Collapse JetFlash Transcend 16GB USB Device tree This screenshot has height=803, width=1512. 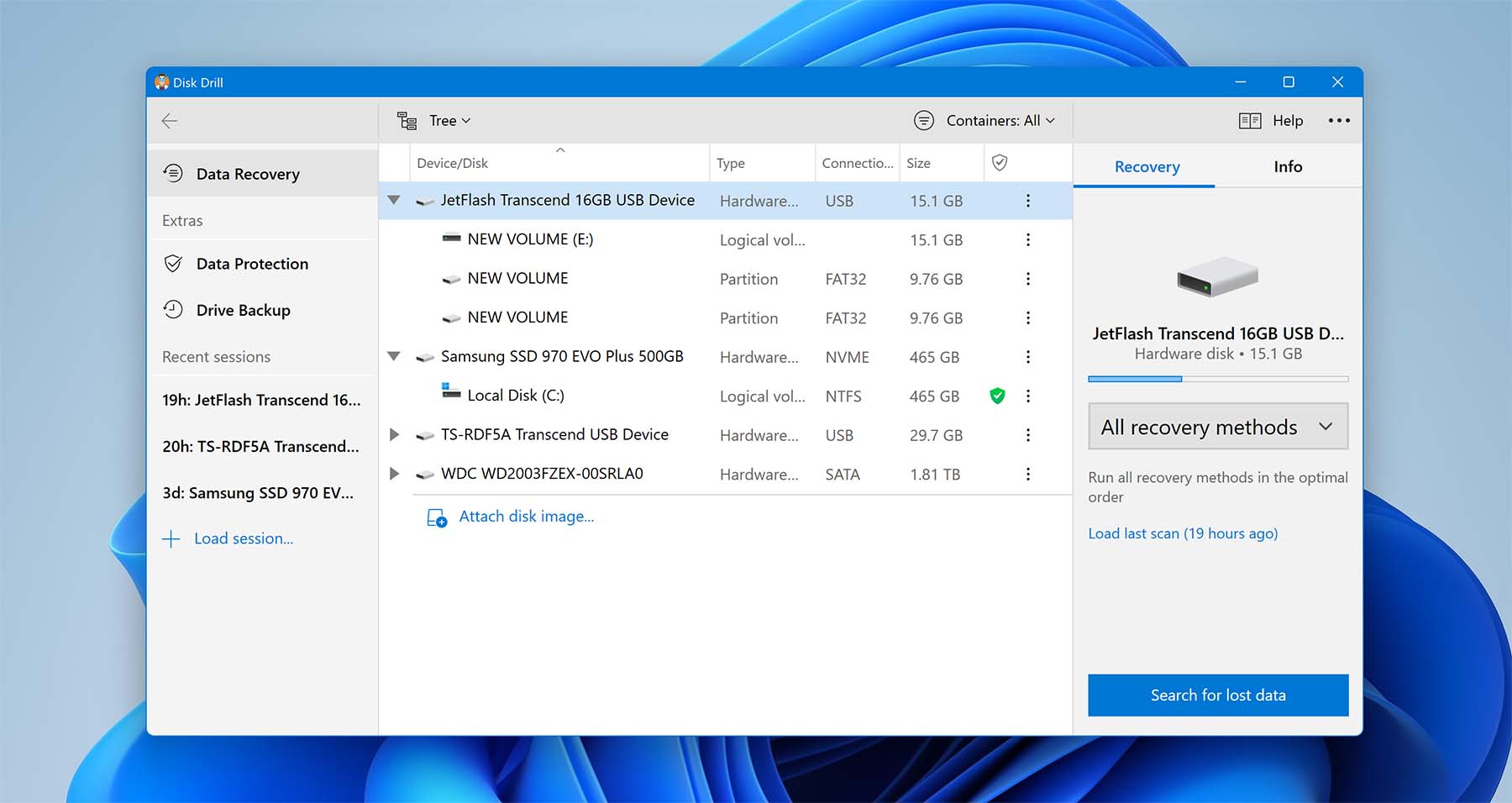point(393,200)
